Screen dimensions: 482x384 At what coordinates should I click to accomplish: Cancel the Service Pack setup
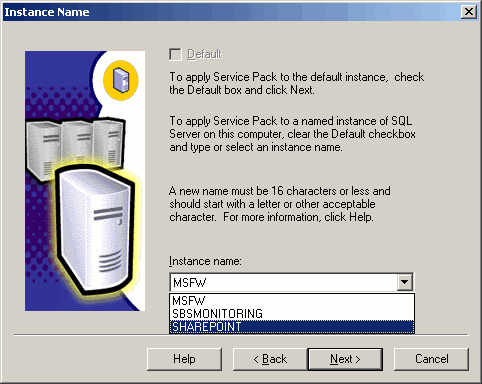[431, 359]
